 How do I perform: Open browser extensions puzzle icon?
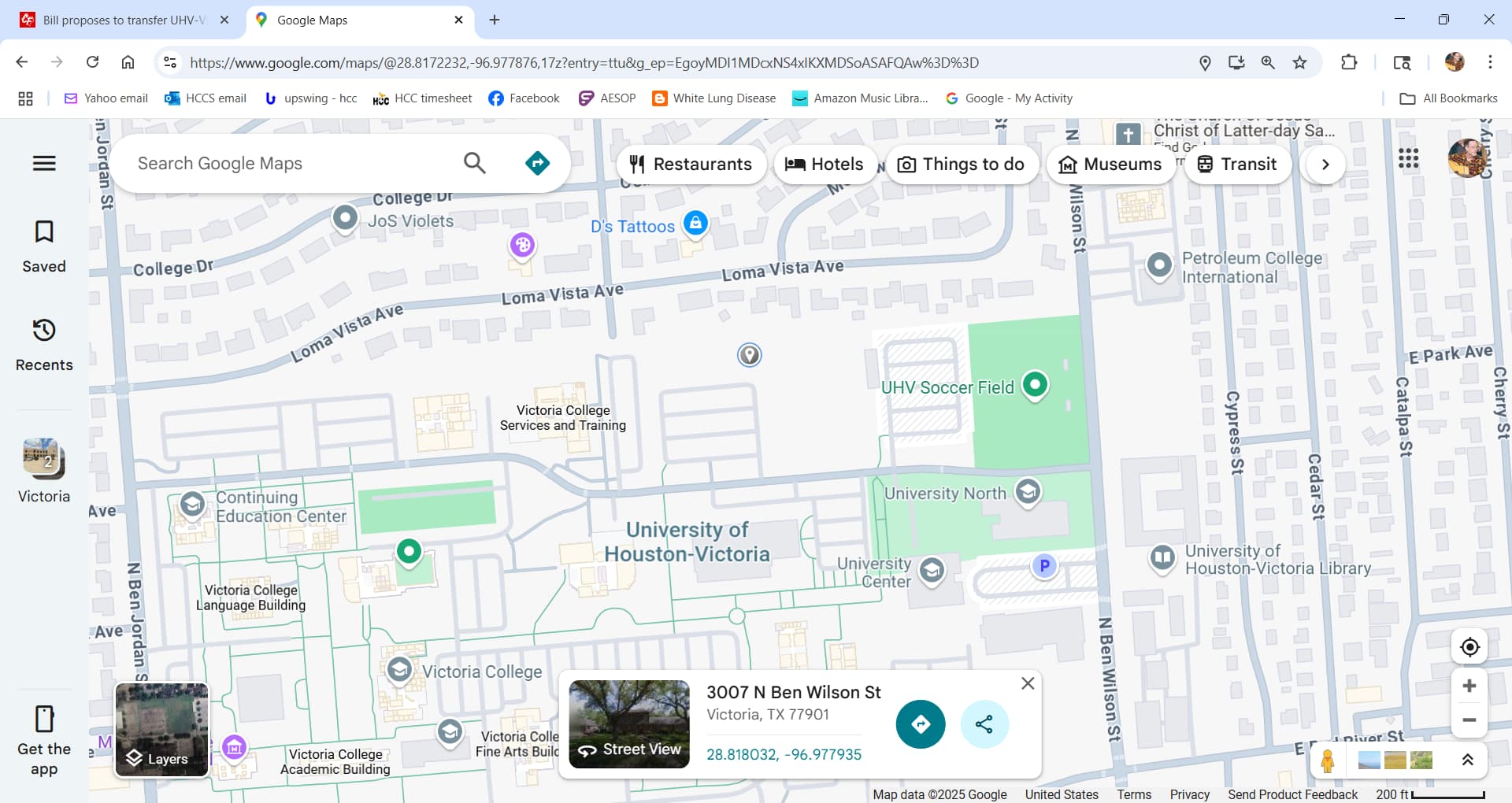(1349, 62)
